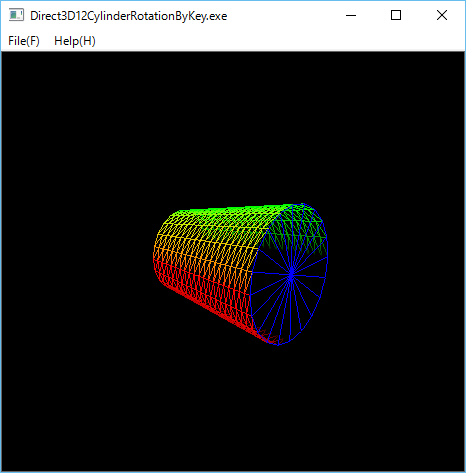Click the far left rim of cylinder
Viewport: 466px width, 473px height.
154,257
